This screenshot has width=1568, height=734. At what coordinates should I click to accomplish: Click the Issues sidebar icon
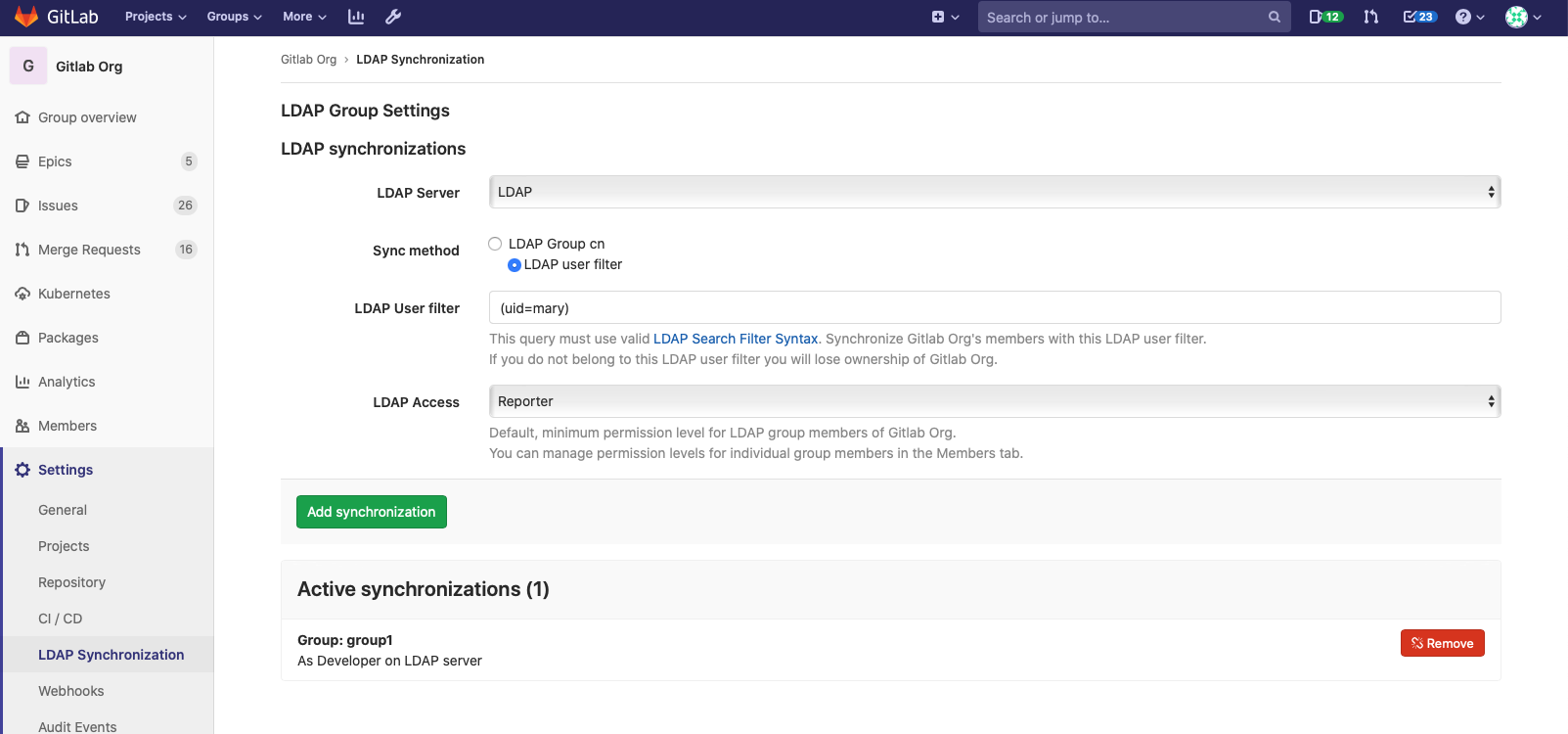[x=22, y=206]
